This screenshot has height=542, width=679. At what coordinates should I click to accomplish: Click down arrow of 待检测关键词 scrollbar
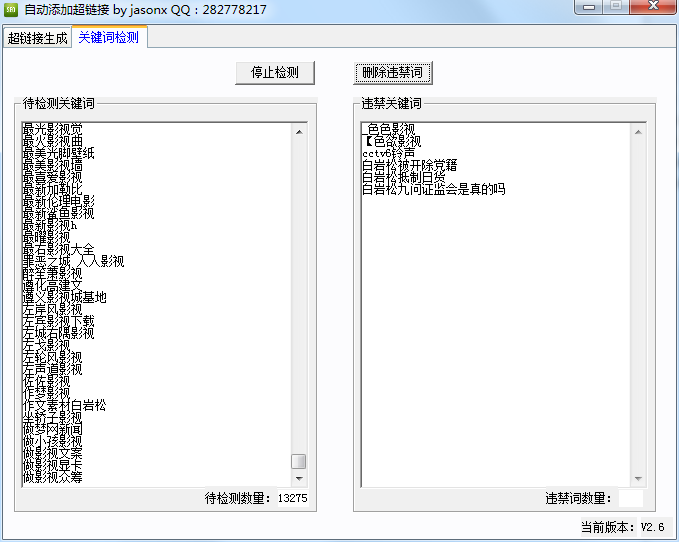click(299, 479)
